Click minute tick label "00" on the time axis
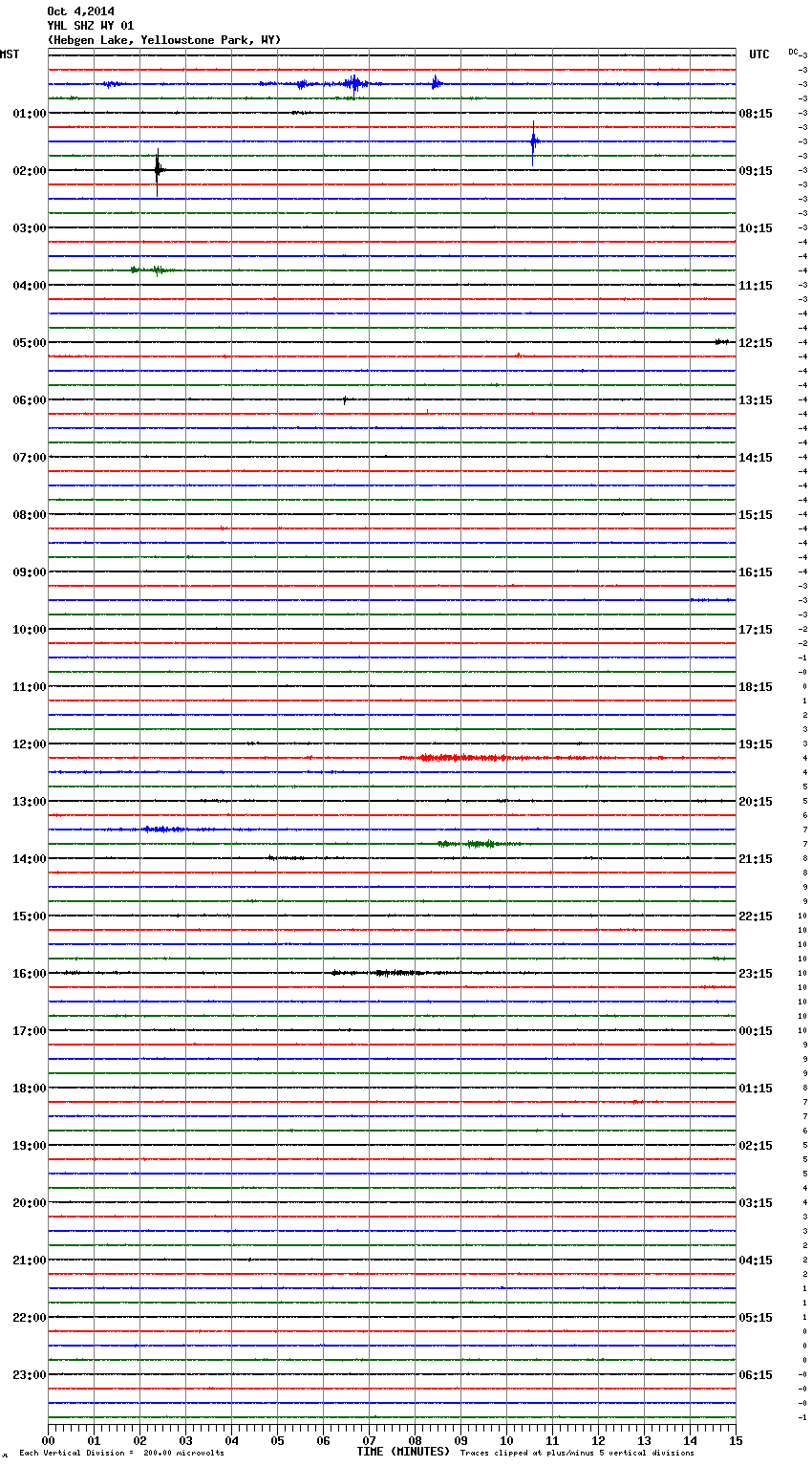The height and width of the screenshot is (1466, 812). tap(48, 1440)
